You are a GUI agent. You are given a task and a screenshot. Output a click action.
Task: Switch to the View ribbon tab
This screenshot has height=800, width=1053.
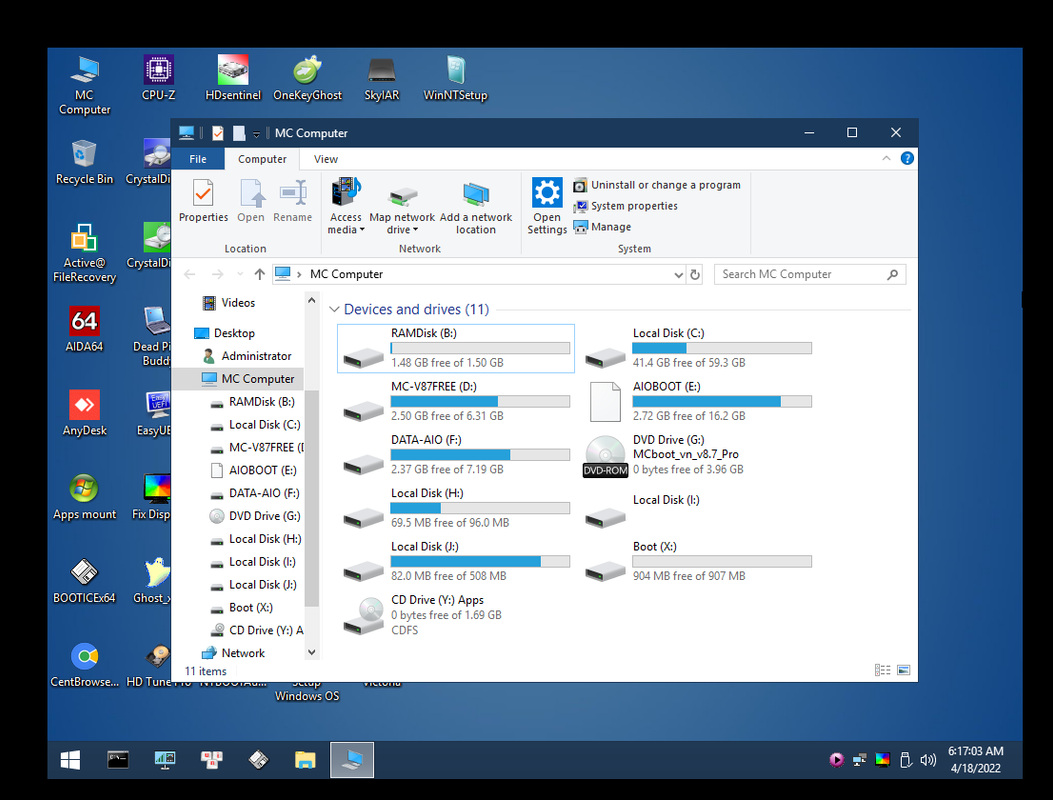point(326,159)
